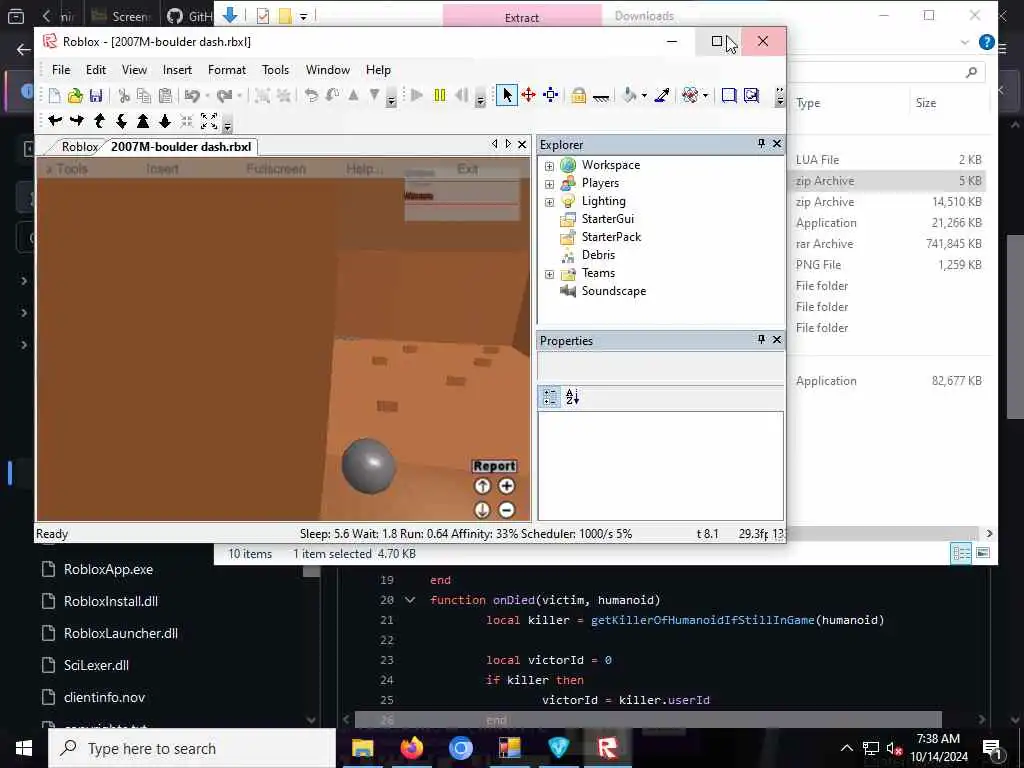Click the Group parts icon

click(262, 96)
